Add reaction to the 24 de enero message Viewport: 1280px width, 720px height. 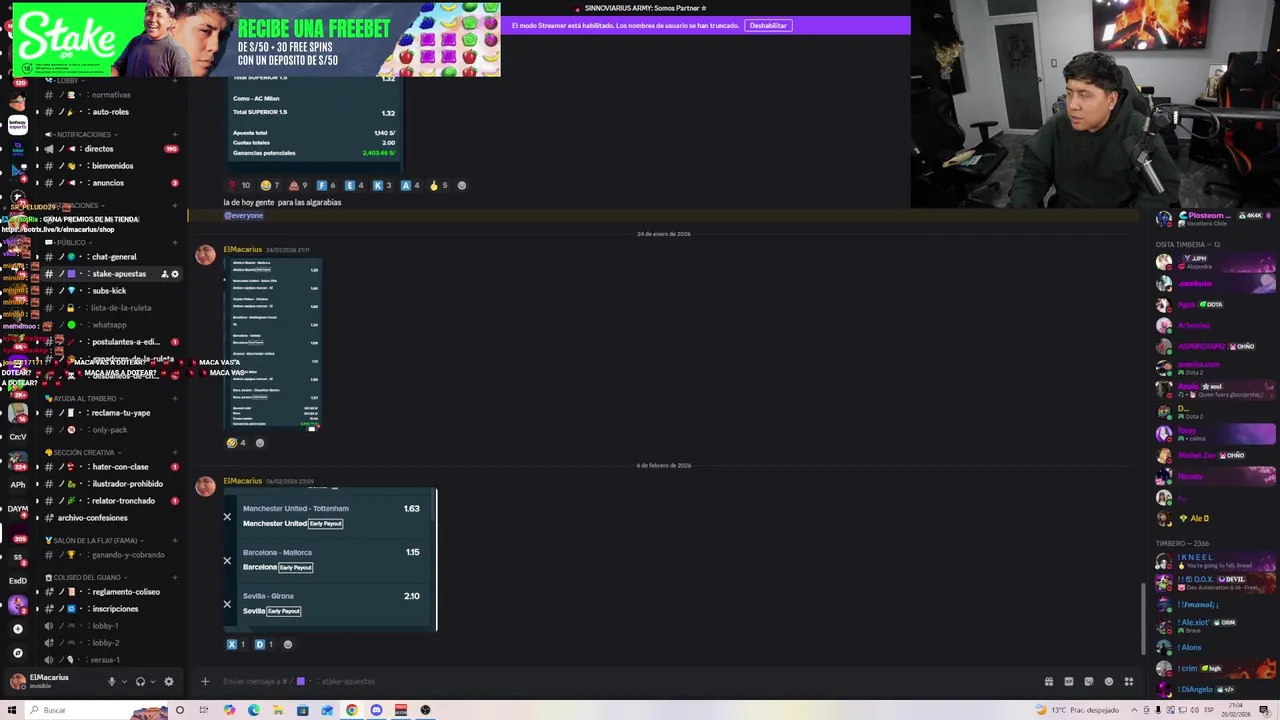[260, 443]
